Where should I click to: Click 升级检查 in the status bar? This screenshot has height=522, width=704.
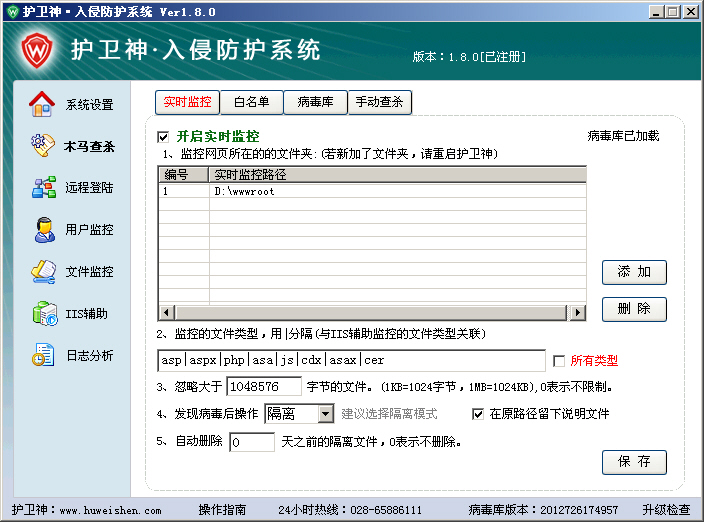[x=666, y=510]
